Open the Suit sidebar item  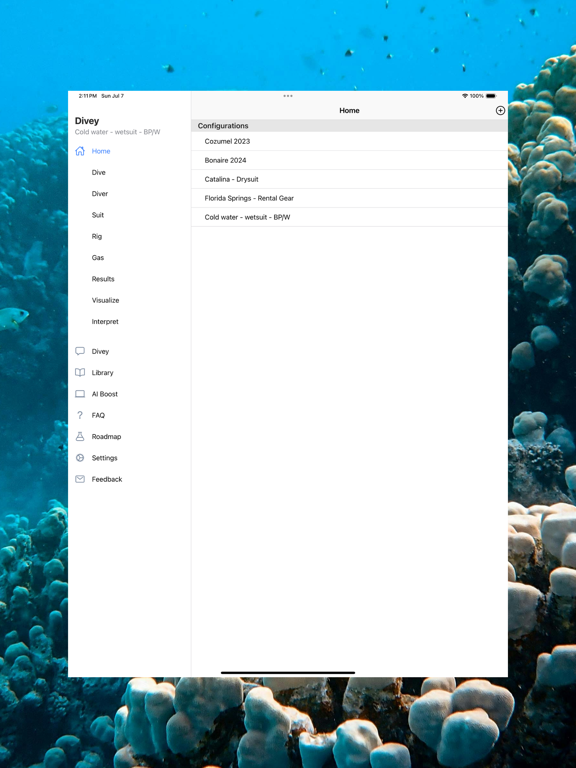tap(97, 215)
